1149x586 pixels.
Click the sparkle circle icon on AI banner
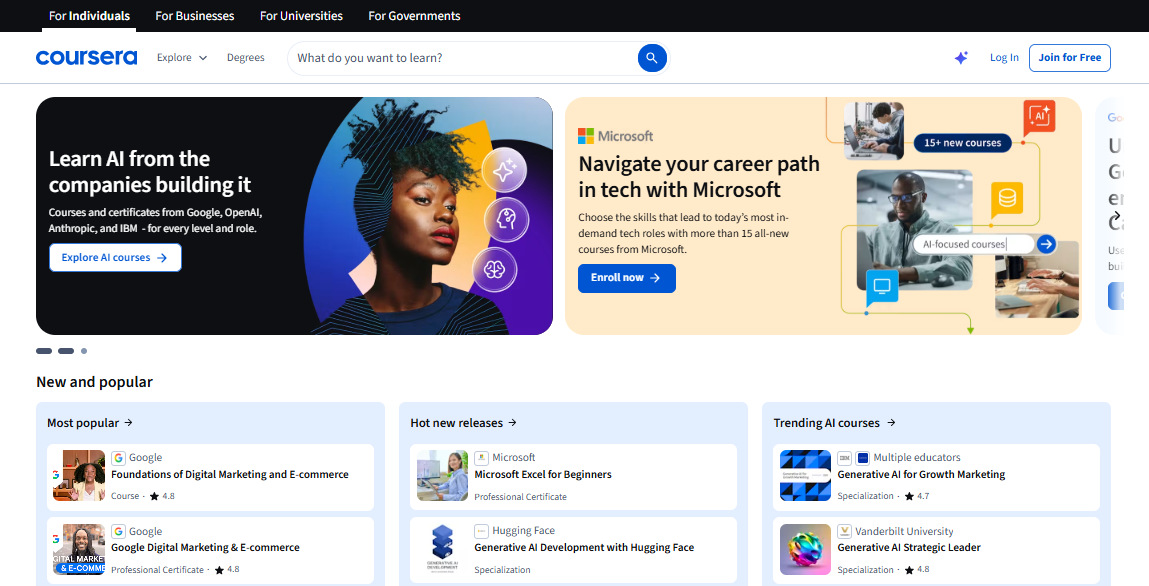tap(504, 170)
